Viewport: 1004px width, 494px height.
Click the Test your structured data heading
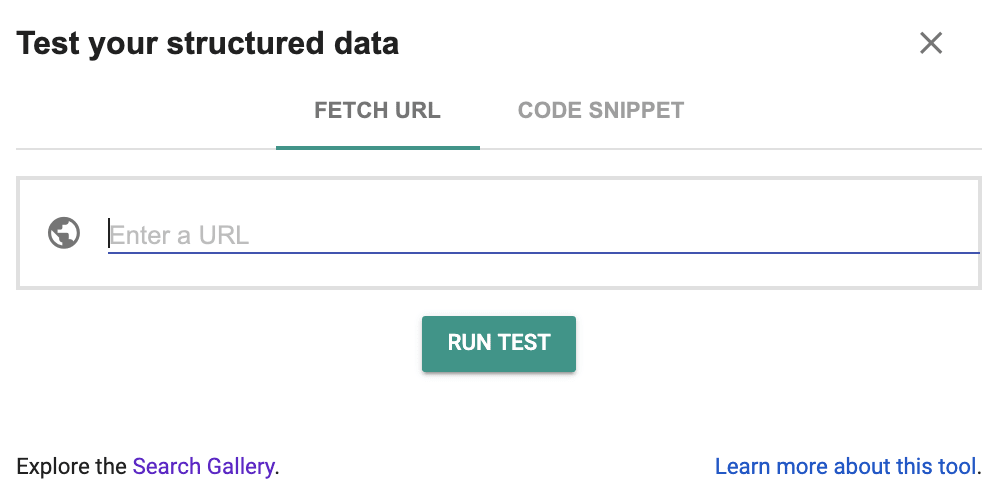tap(207, 44)
